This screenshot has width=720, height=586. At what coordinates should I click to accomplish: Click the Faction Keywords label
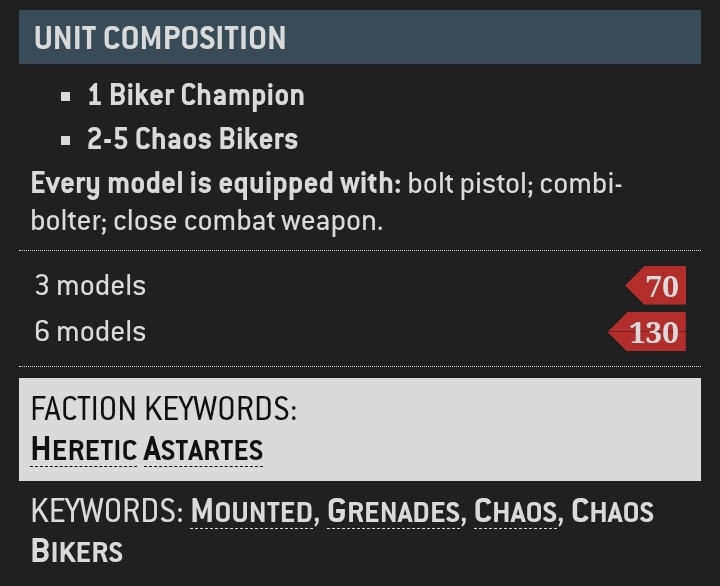tap(164, 408)
